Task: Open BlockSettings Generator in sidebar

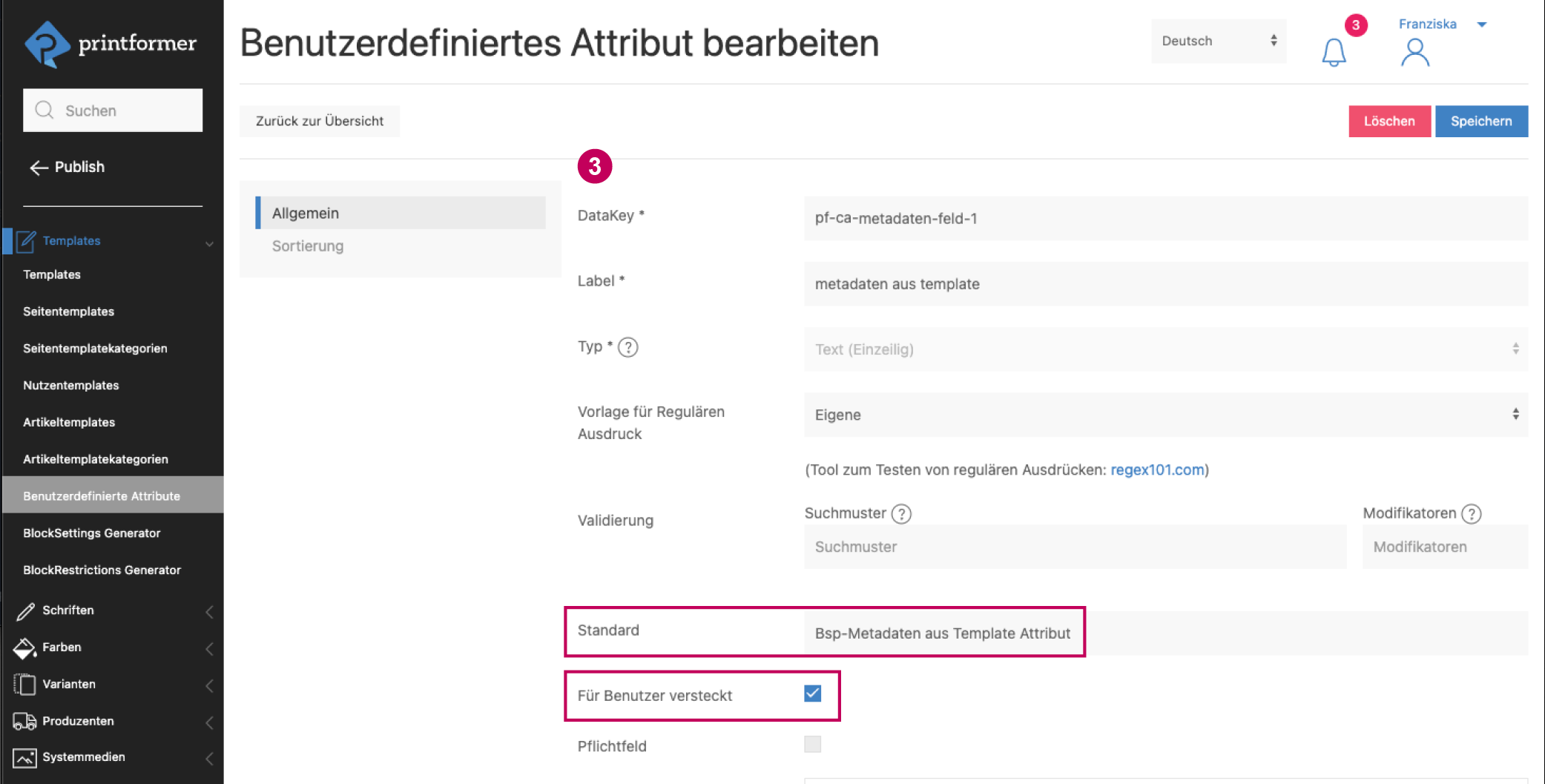Action: coord(92,533)
